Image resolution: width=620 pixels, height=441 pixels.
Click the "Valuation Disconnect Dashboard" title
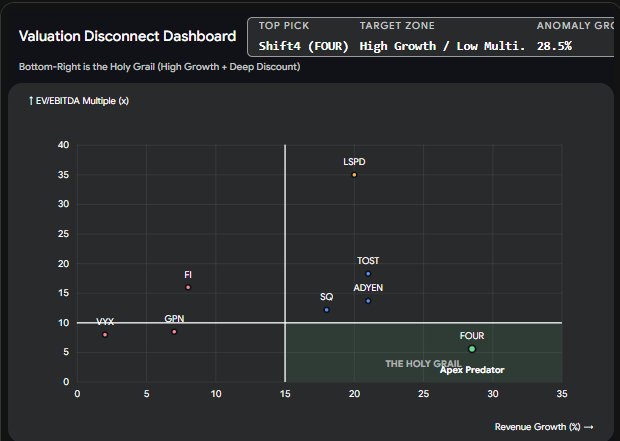point(127,36)
